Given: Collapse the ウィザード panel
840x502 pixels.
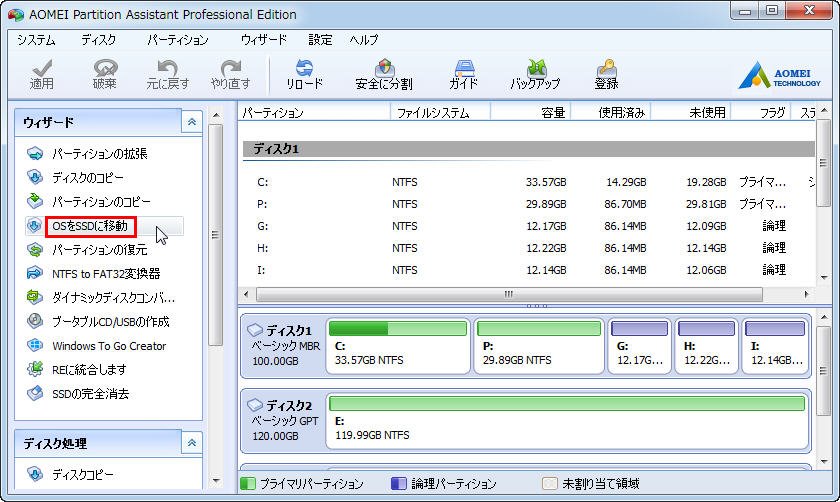Looking at the screenshot, I should (x=192, y=122).
